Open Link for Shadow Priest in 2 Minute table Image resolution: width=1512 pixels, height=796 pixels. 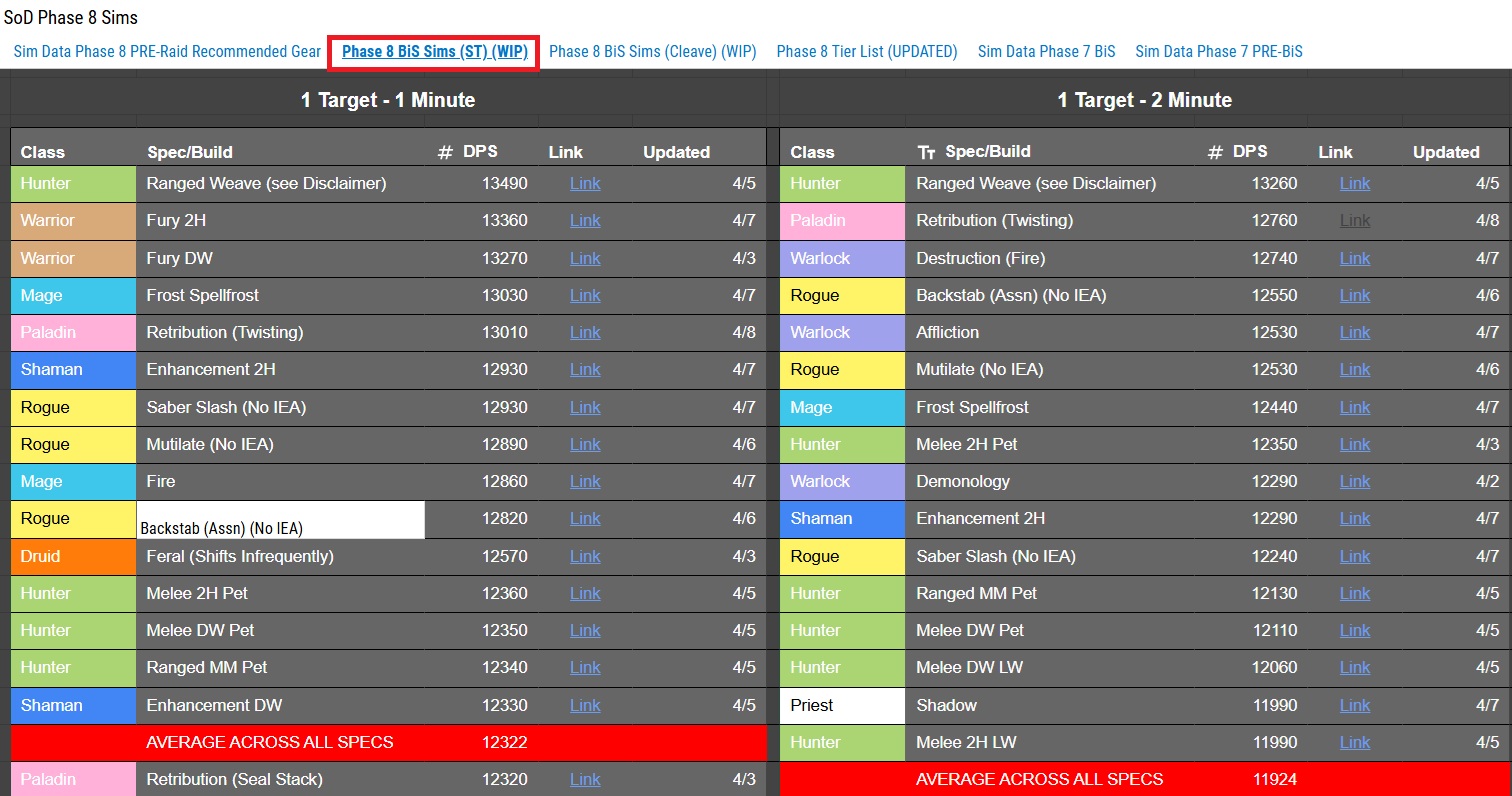[1355, 705]
